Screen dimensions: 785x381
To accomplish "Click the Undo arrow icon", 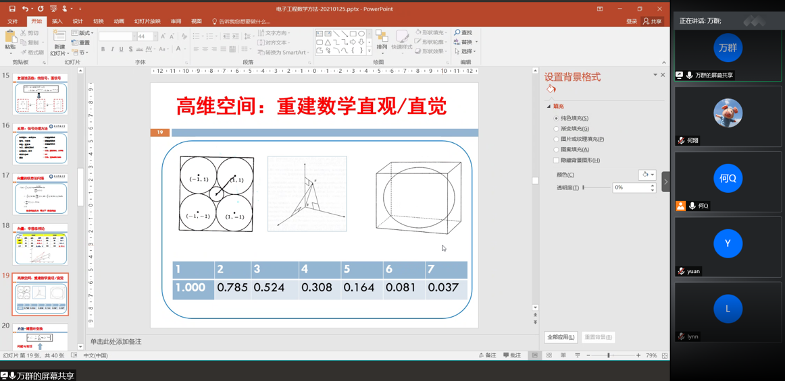I will [x=25, y=9].
